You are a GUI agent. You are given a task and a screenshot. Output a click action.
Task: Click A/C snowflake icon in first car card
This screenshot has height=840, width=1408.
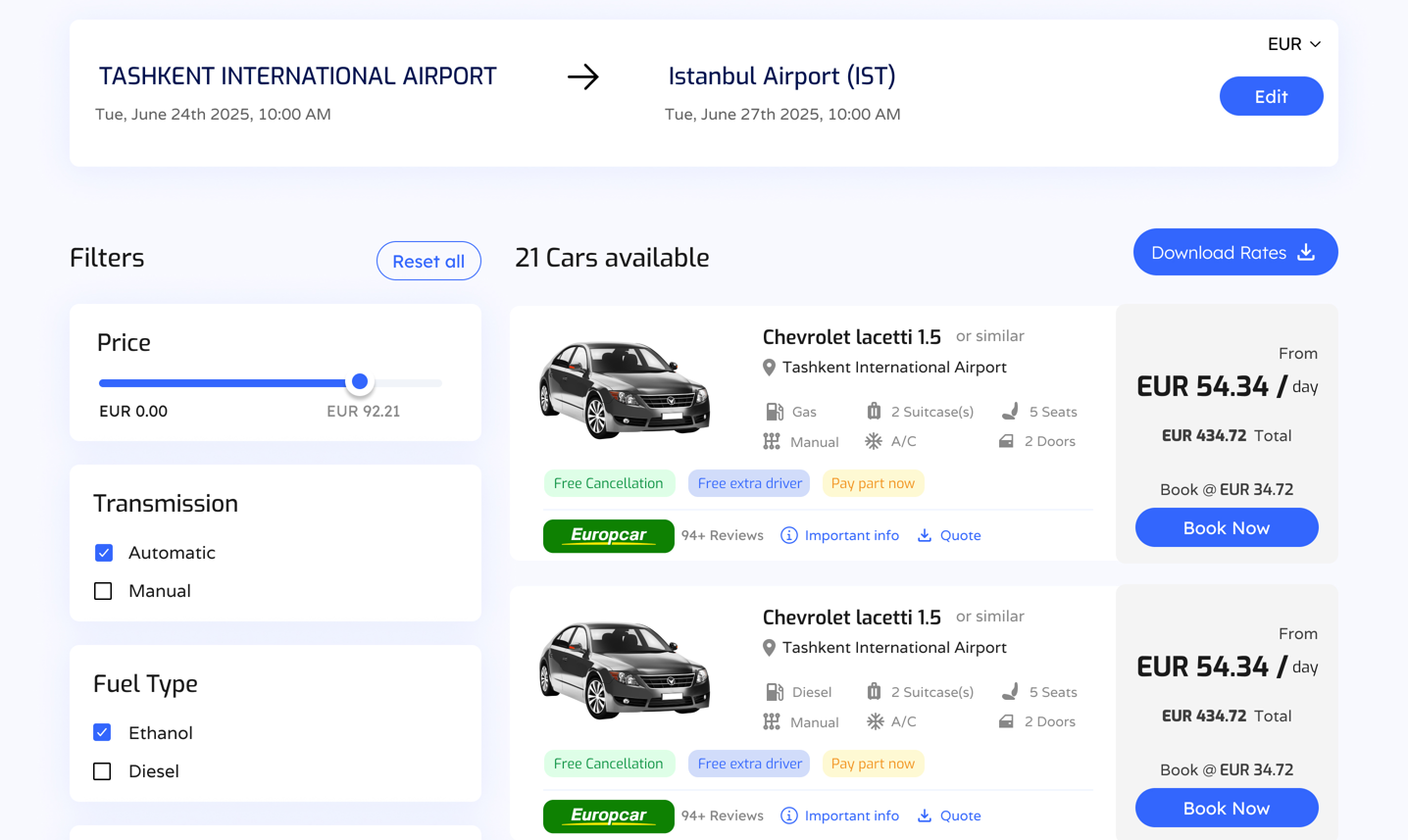point(874,441)
